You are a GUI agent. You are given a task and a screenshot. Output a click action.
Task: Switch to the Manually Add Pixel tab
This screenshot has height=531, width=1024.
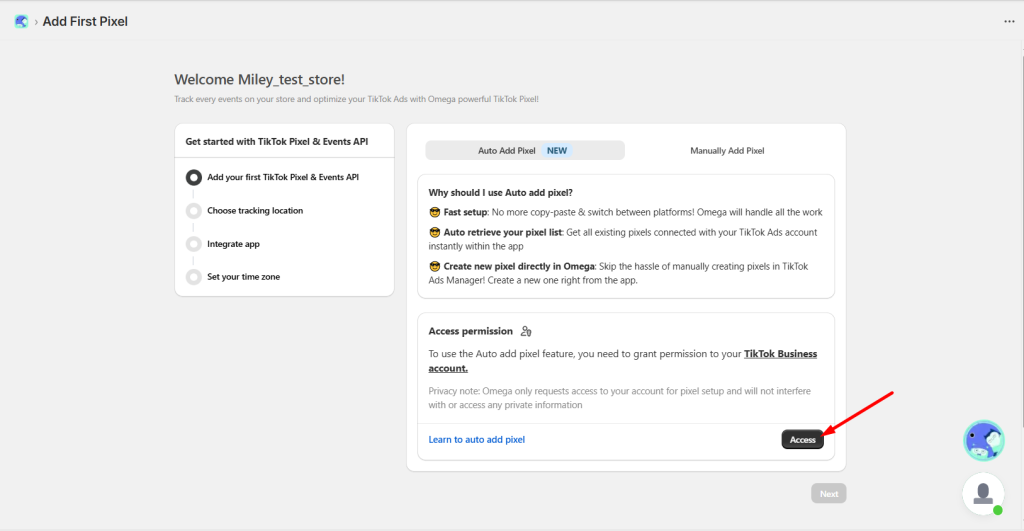727,150
